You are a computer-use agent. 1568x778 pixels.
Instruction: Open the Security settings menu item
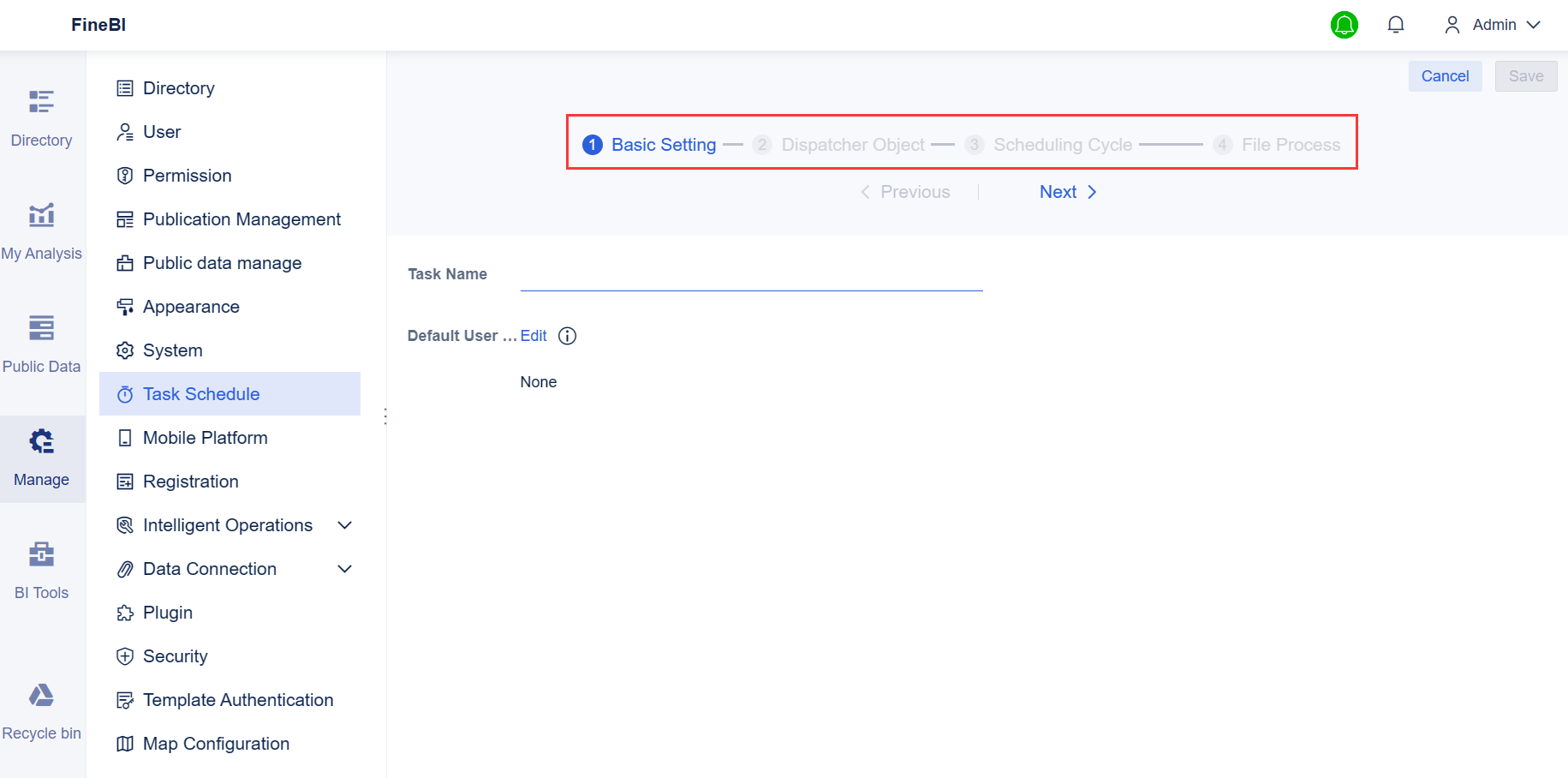(175, 656)
